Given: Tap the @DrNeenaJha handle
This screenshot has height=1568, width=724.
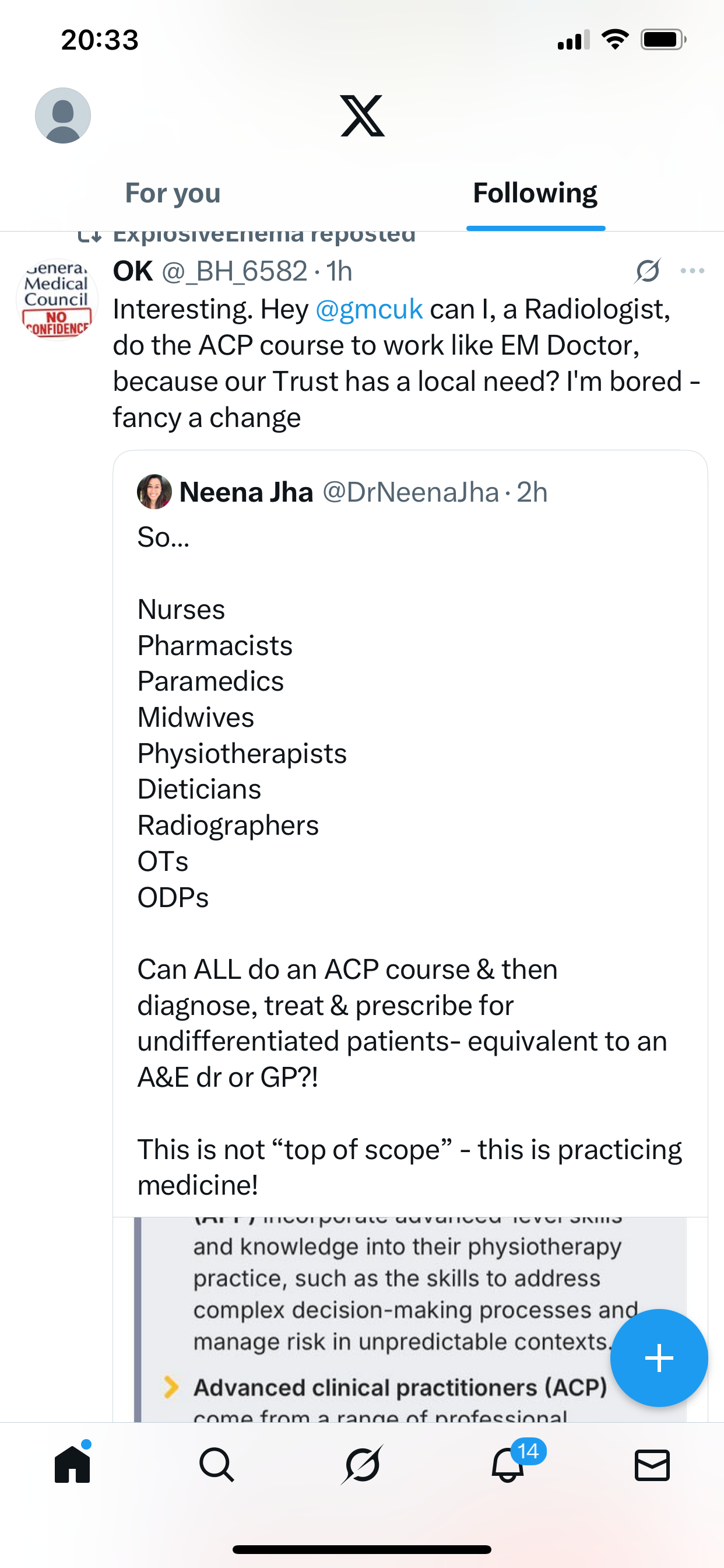Looking at the screenshot, I should pyautogui.click(x=410, y=492).
